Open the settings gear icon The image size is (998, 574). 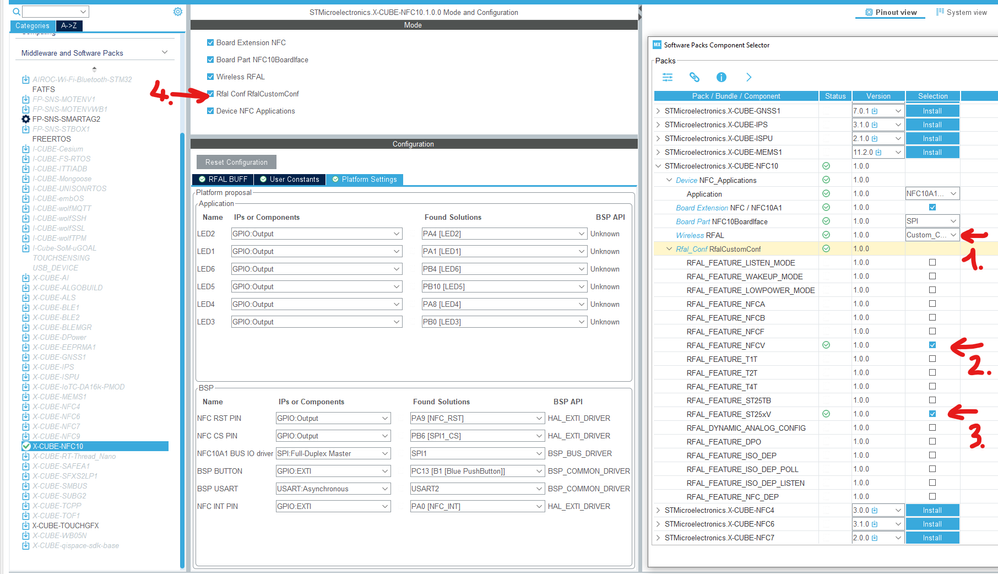tap(178, 11)
